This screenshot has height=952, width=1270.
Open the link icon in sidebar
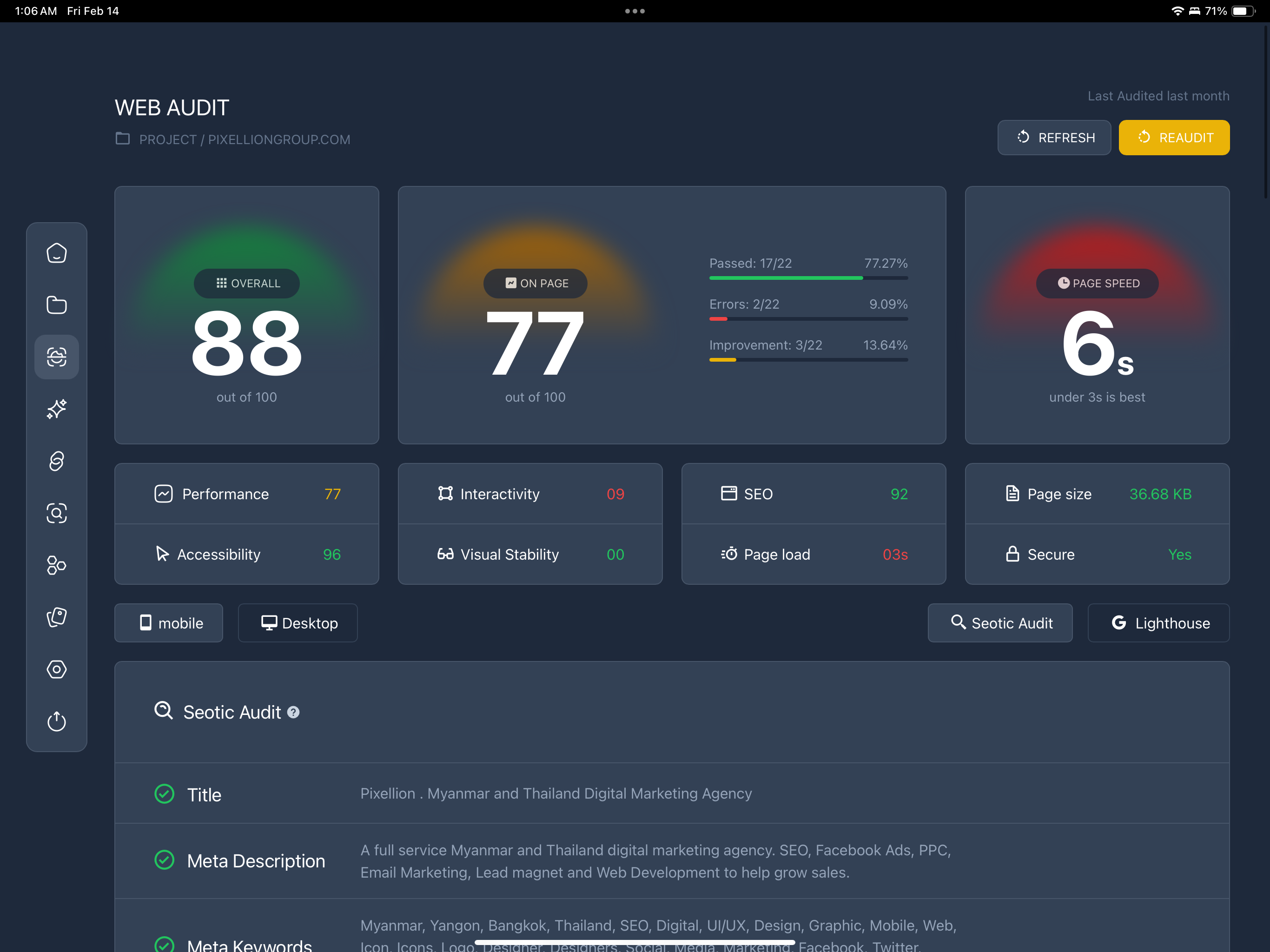click(x=56, y=461)
